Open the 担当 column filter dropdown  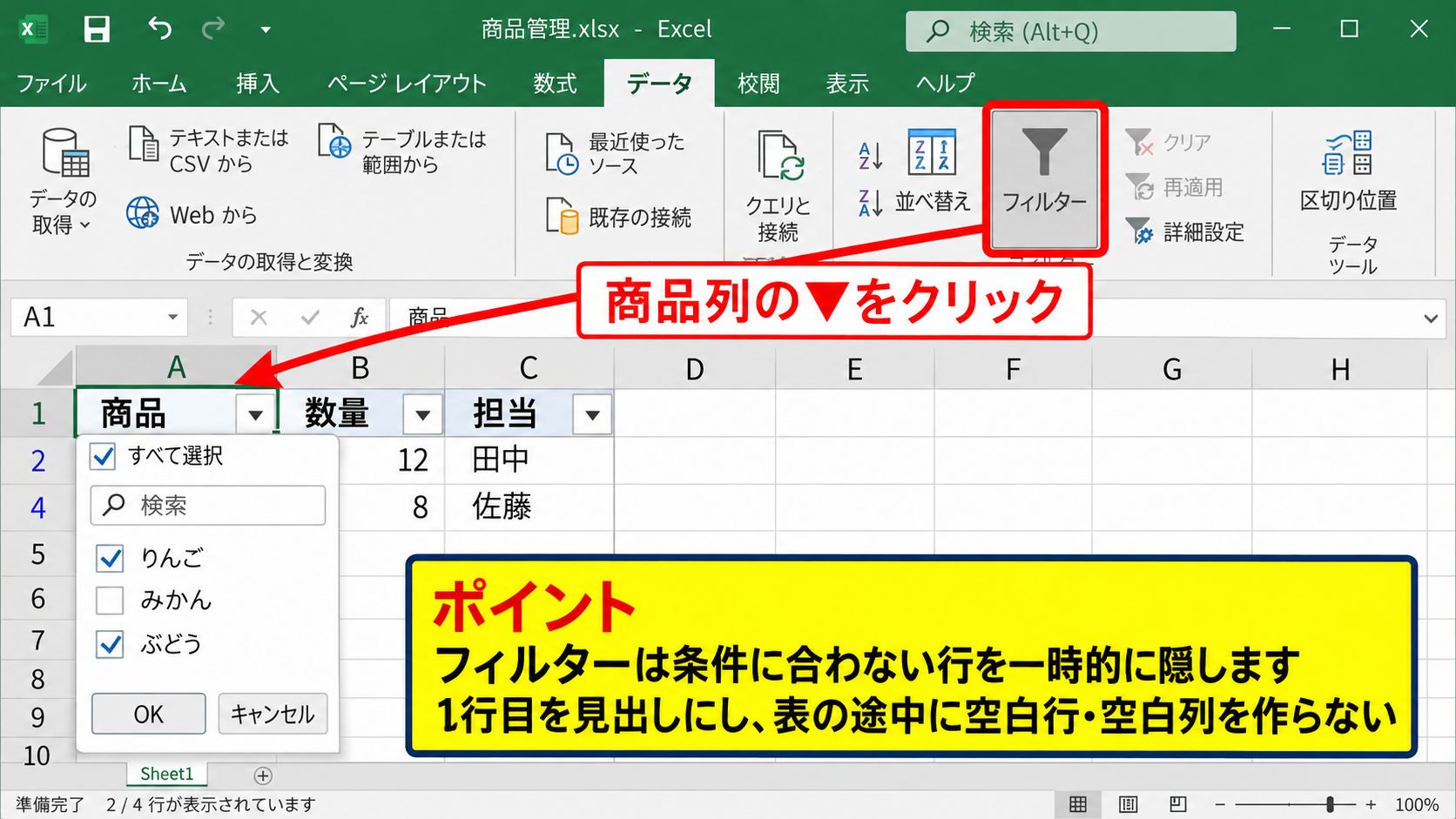click(x=593, y=415)
